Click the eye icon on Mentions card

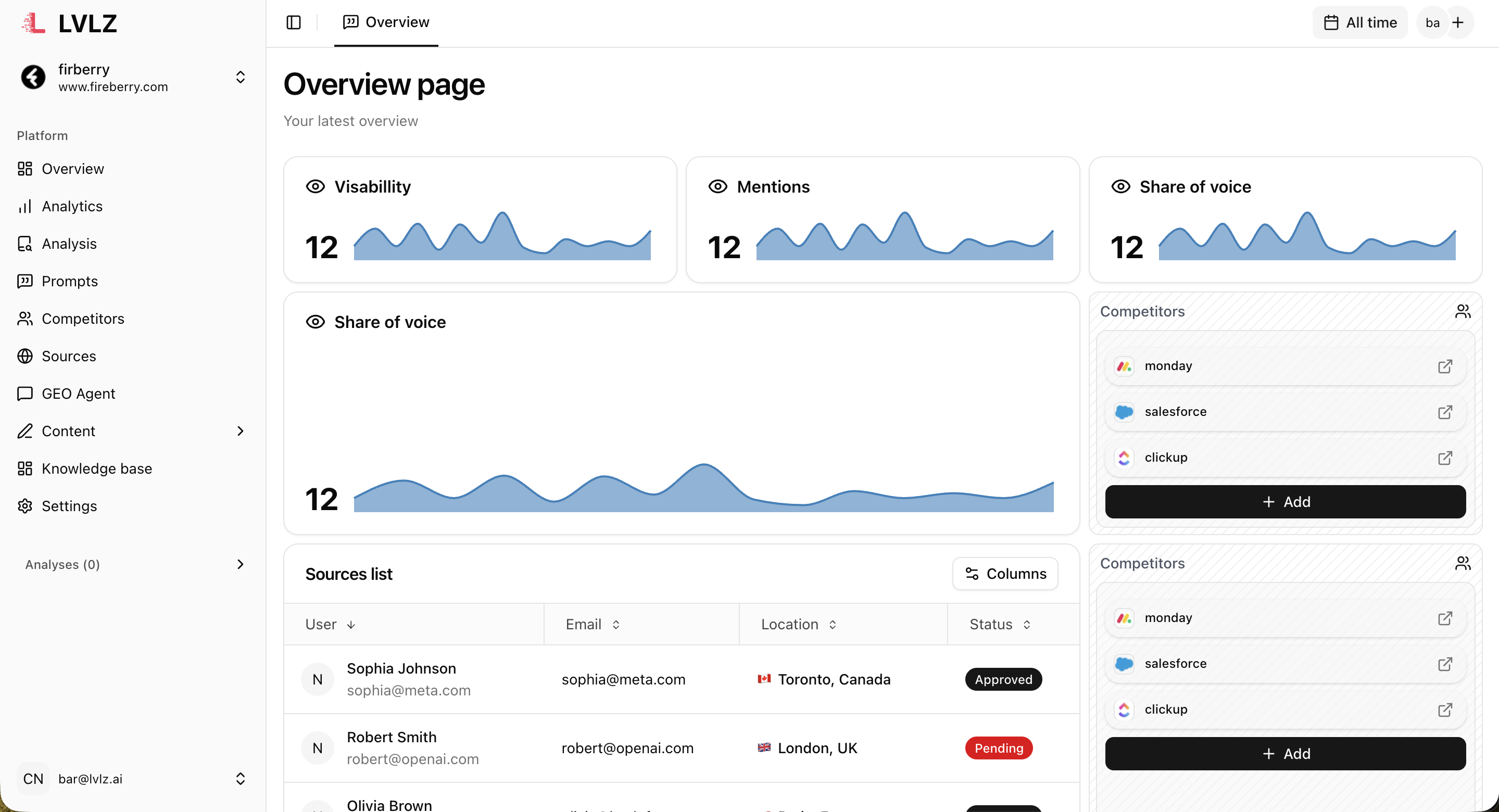coord(717,187)
